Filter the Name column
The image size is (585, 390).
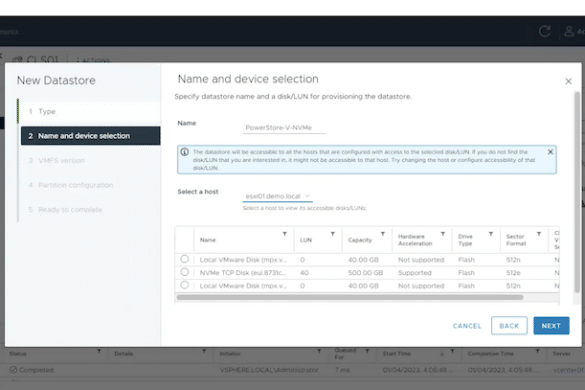285,234
